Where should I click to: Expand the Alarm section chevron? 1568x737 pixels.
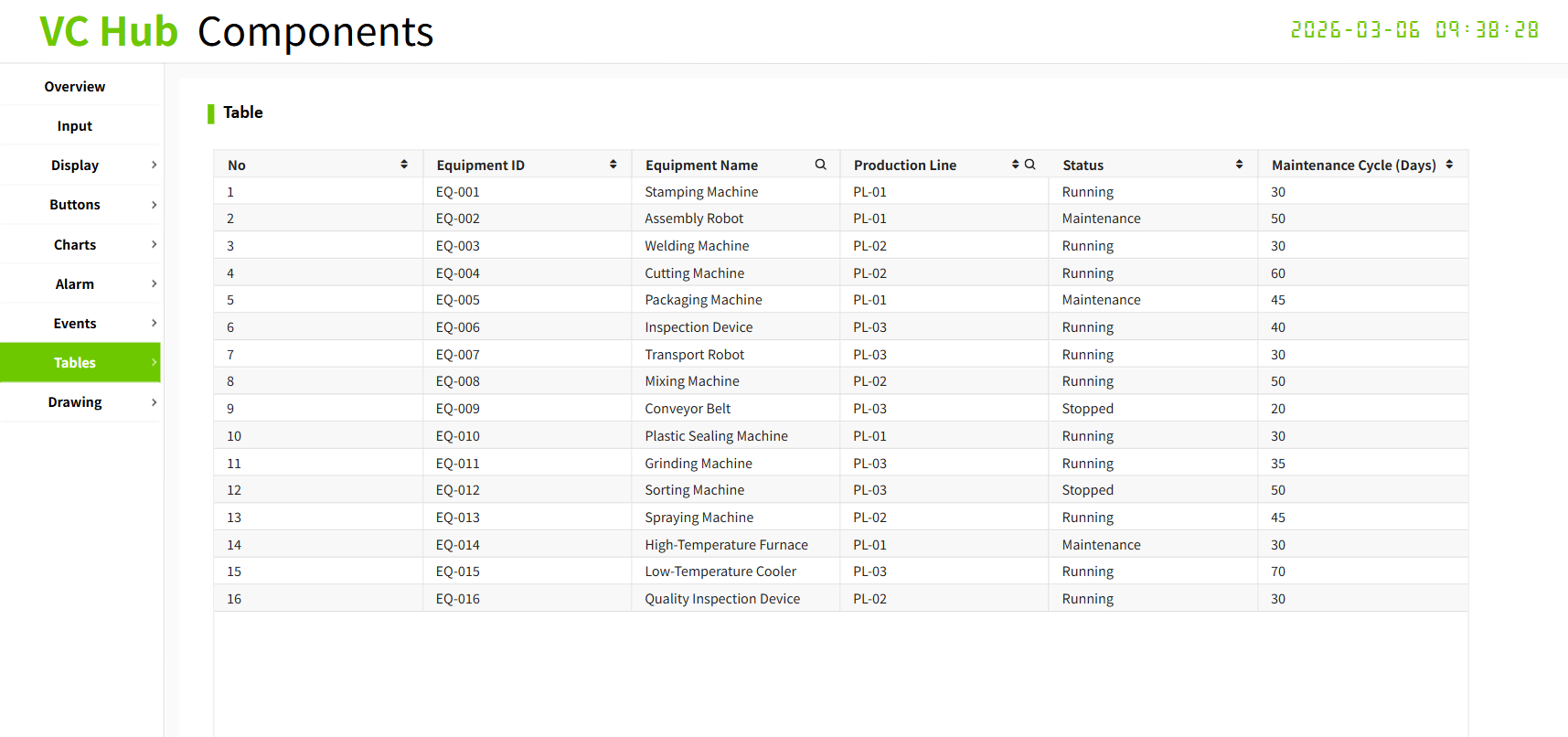[x=154, y=283]
